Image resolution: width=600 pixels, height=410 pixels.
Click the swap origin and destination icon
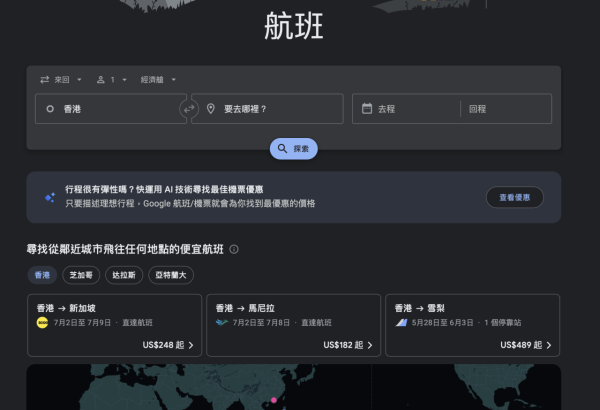click(189, 109)
